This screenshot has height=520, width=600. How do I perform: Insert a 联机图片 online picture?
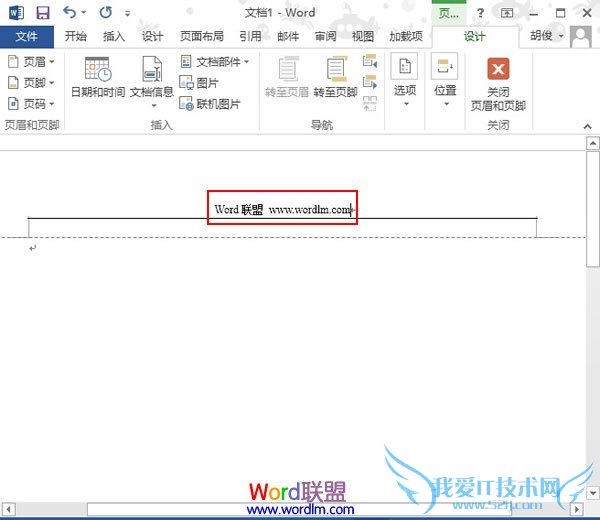(210, 104)
